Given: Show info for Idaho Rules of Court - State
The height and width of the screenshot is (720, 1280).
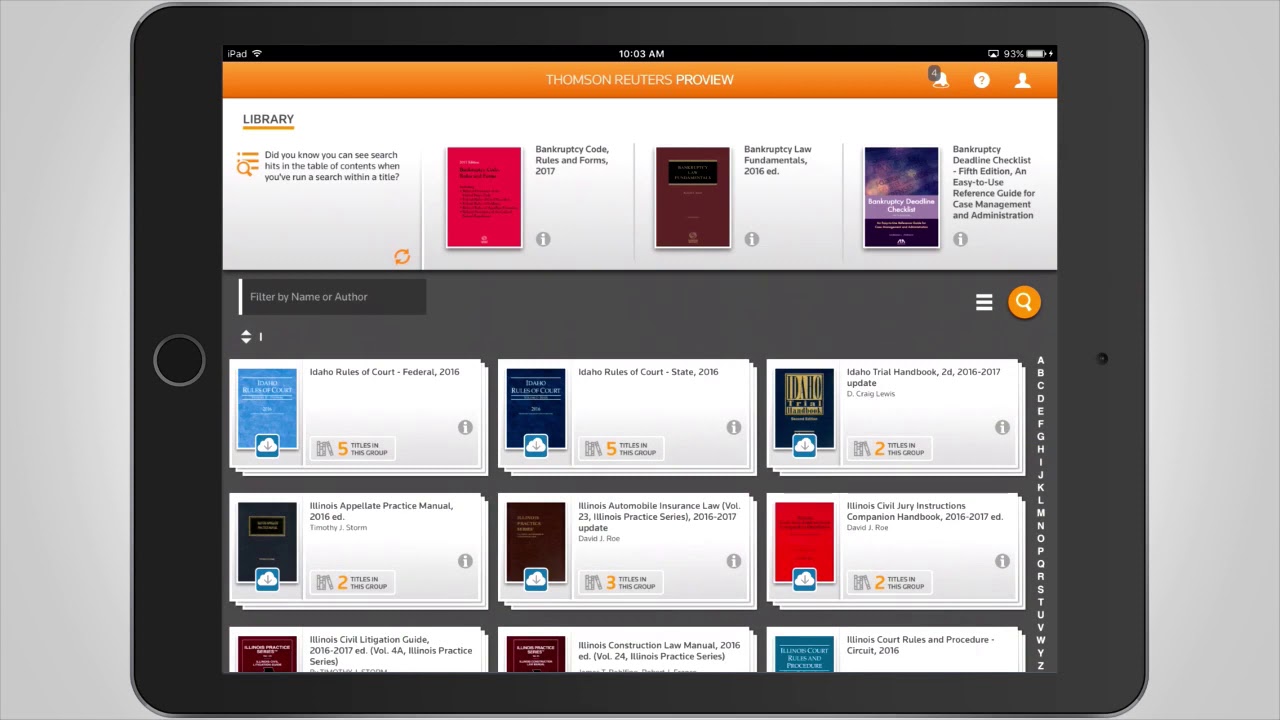Looking at the screenshot, I should click(734, 427).
